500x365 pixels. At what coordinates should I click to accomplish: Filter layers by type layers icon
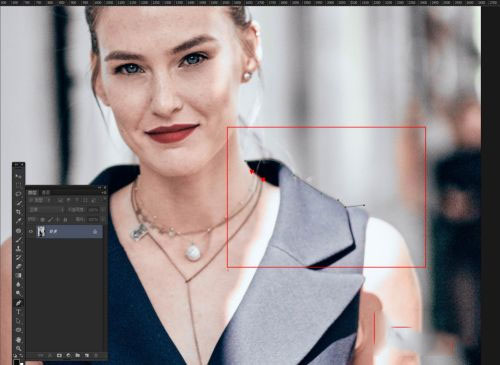(x=77, y=200)
